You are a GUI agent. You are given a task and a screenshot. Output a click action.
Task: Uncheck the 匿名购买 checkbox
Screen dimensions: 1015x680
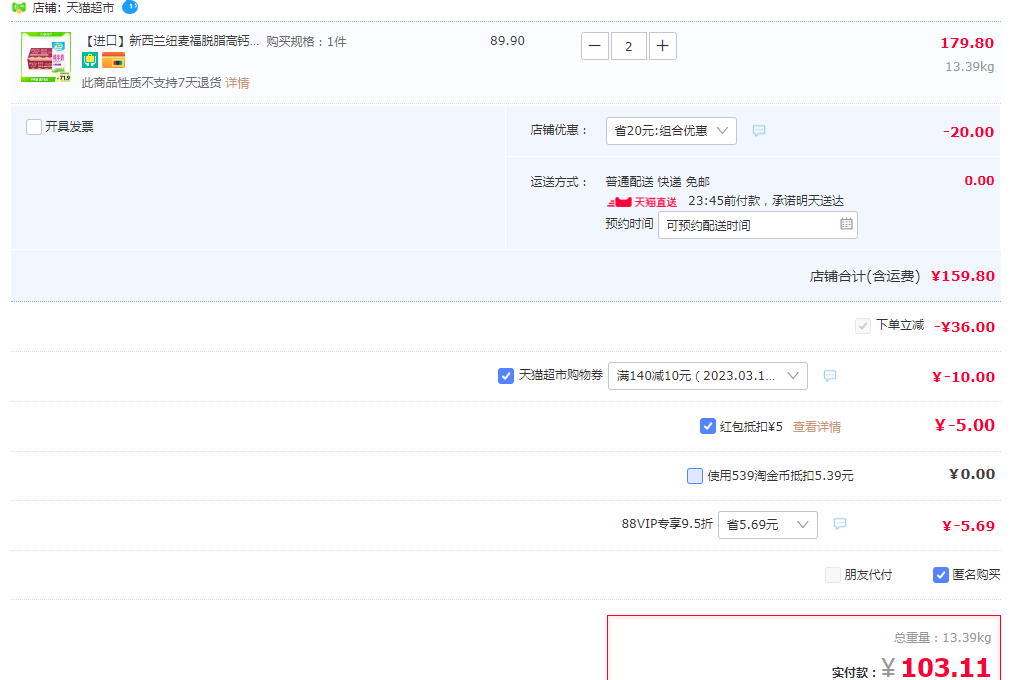click(x=941, y=574)
